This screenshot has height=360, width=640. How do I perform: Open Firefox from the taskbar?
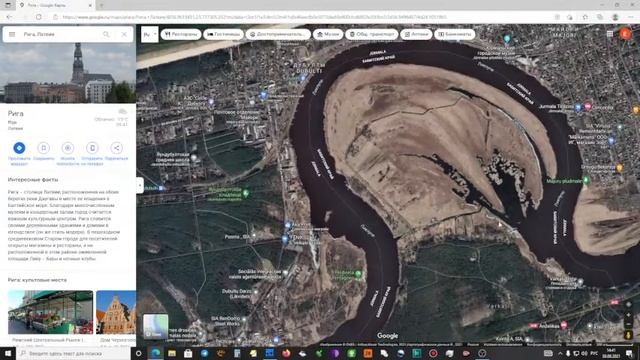click(286, 353)
